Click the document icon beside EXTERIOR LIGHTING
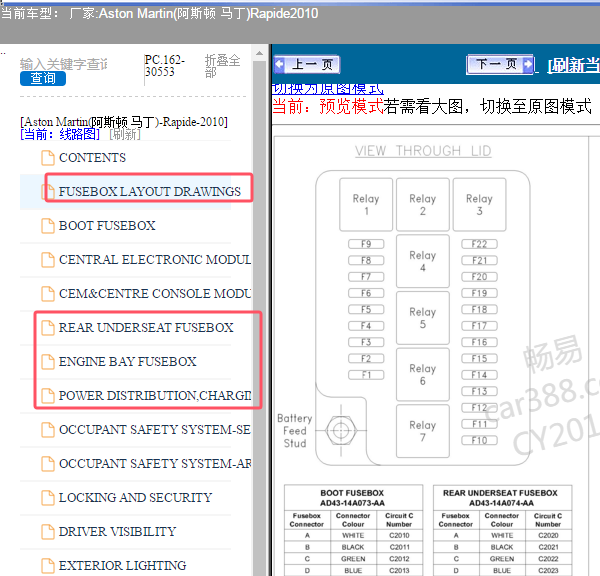 [48, 566]
